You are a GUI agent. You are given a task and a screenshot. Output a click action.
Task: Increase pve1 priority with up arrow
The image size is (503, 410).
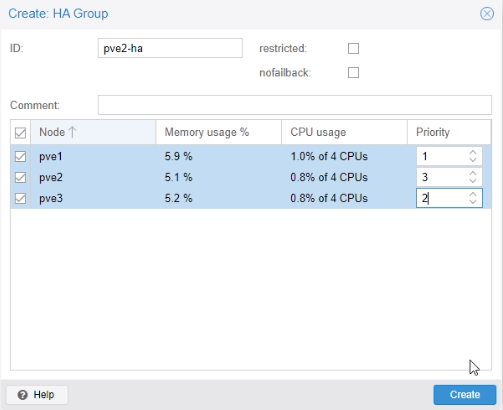pos(473,153)
